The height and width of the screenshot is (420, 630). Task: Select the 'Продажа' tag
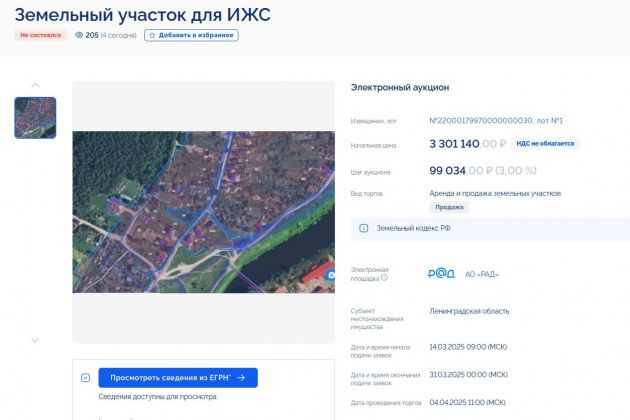449,207
